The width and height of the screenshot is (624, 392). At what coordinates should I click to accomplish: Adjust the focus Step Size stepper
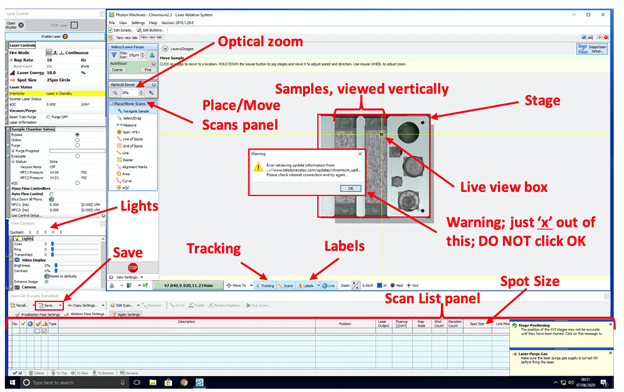point(143,55)
